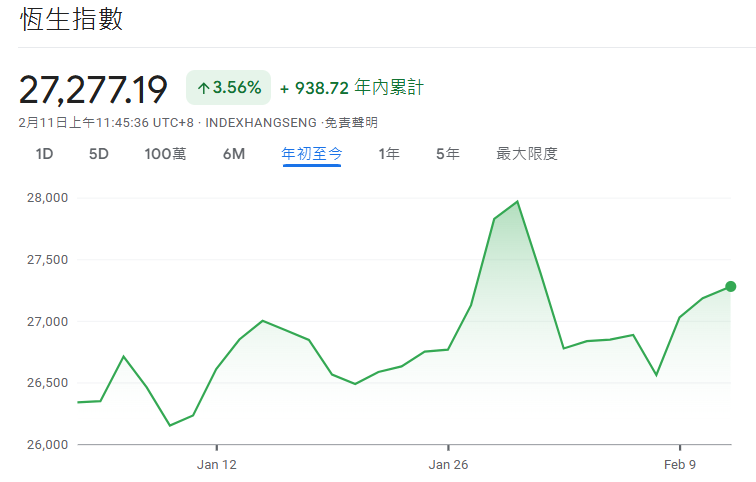
Task: Choose the 100萬 range tab
Action: tap(165, 154)
